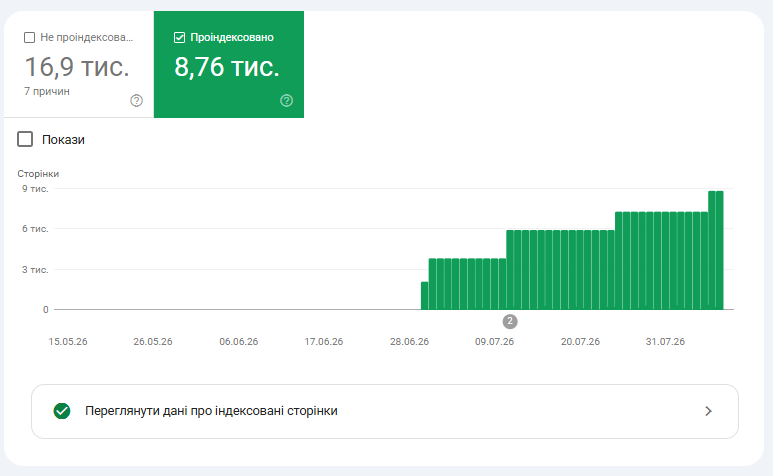Open help icon on Проіндексовано card
Image resolution: width=773 pixels, height=476 pixels.
click(x=286, y=101)
